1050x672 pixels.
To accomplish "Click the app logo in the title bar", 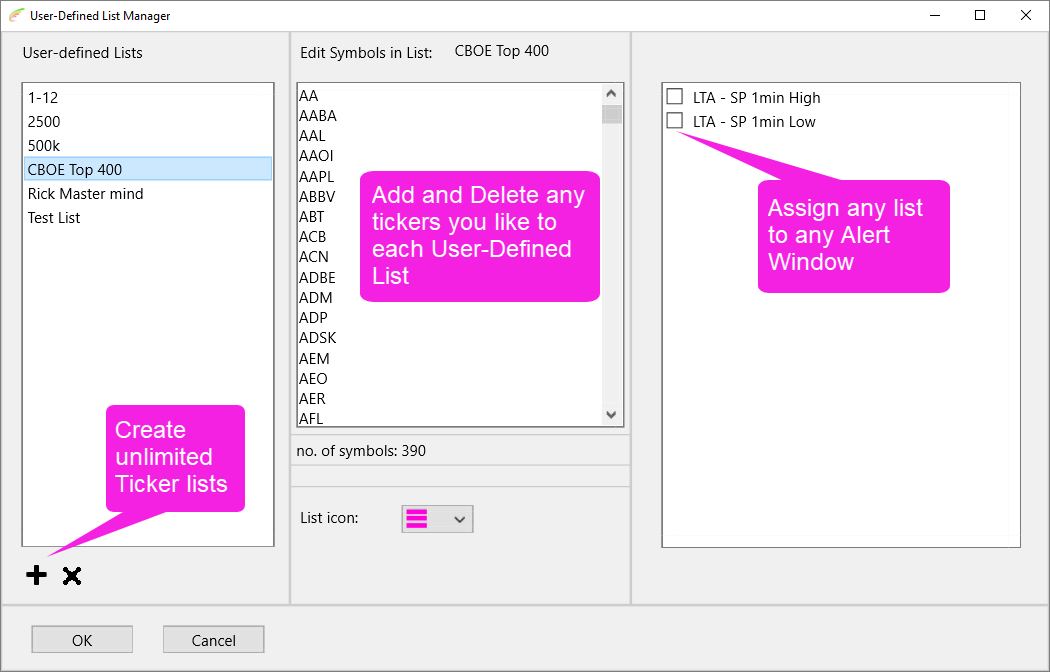I will click(x=16, y=15).
